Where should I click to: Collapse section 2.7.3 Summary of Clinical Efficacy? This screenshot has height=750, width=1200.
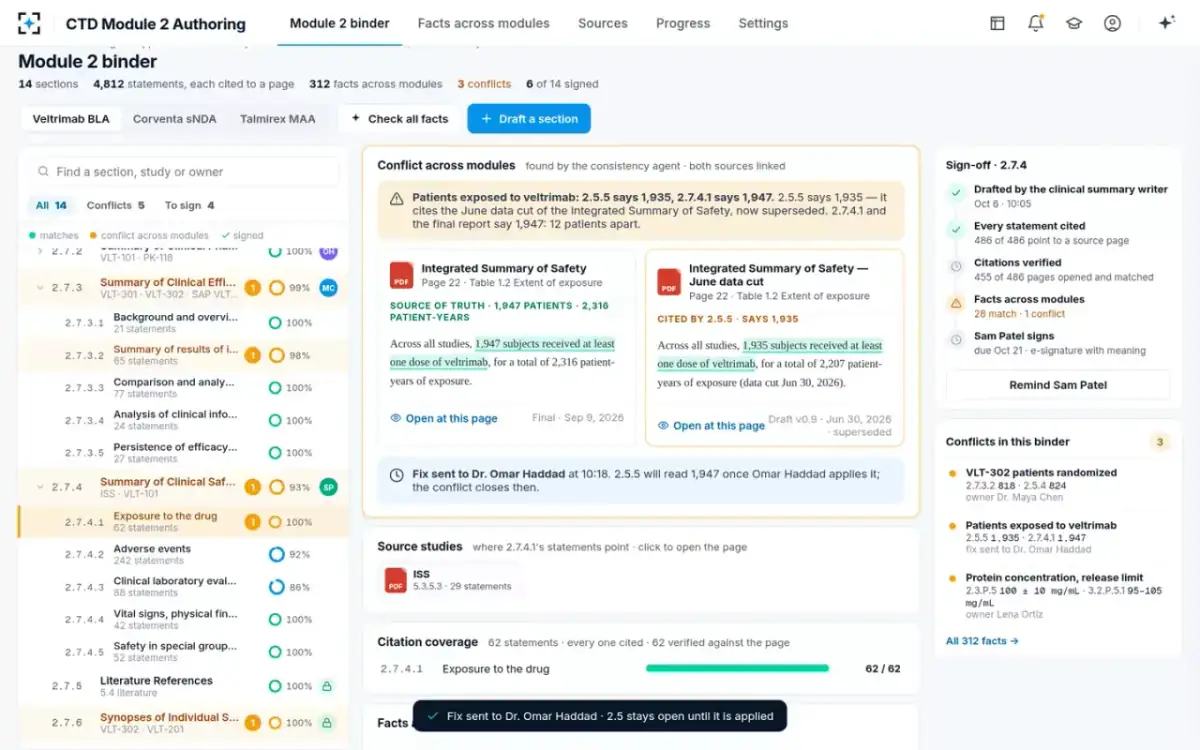point(40,288)
